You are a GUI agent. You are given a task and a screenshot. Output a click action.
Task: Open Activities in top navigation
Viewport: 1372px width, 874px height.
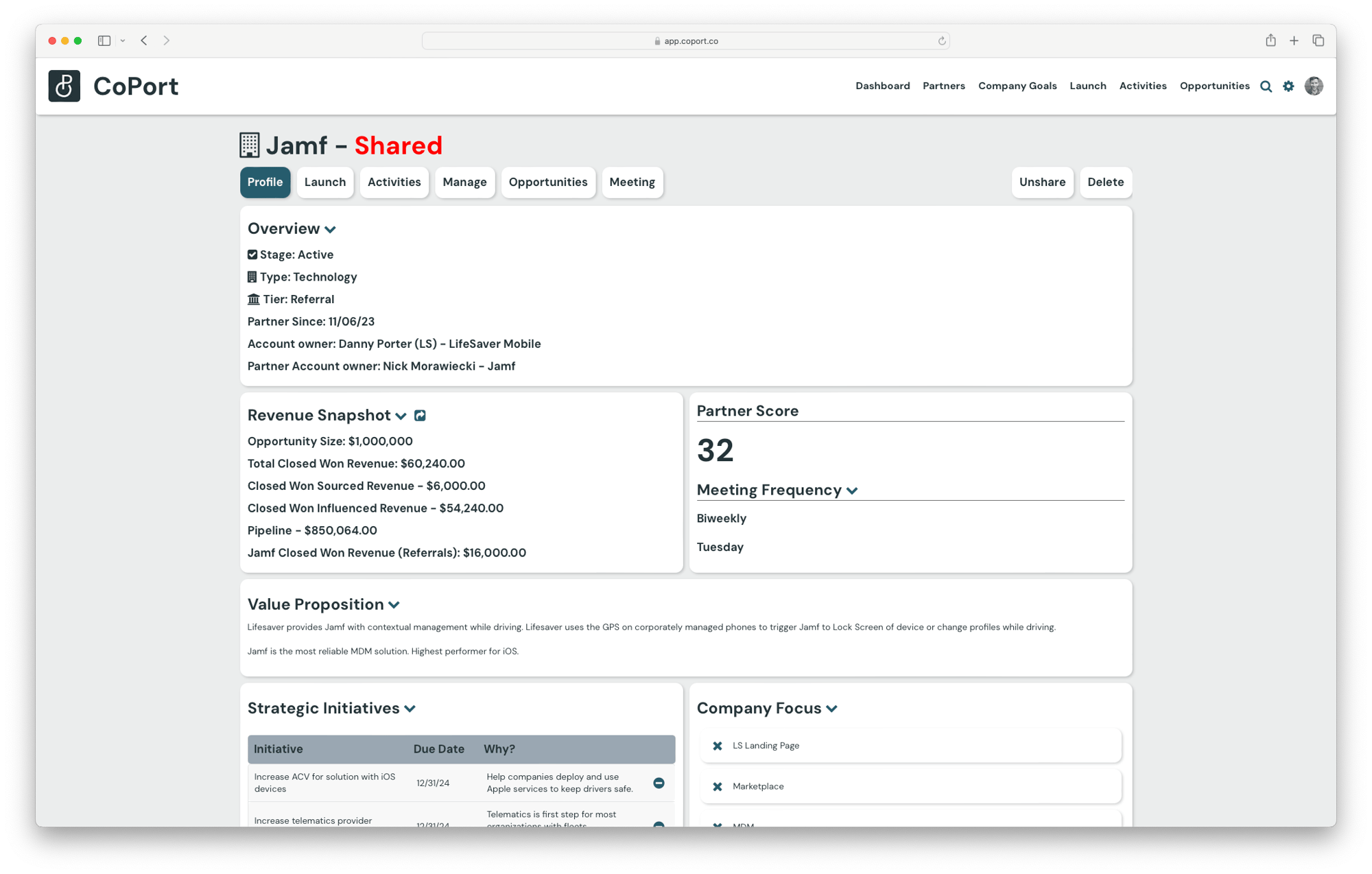tap(1143, 86)
